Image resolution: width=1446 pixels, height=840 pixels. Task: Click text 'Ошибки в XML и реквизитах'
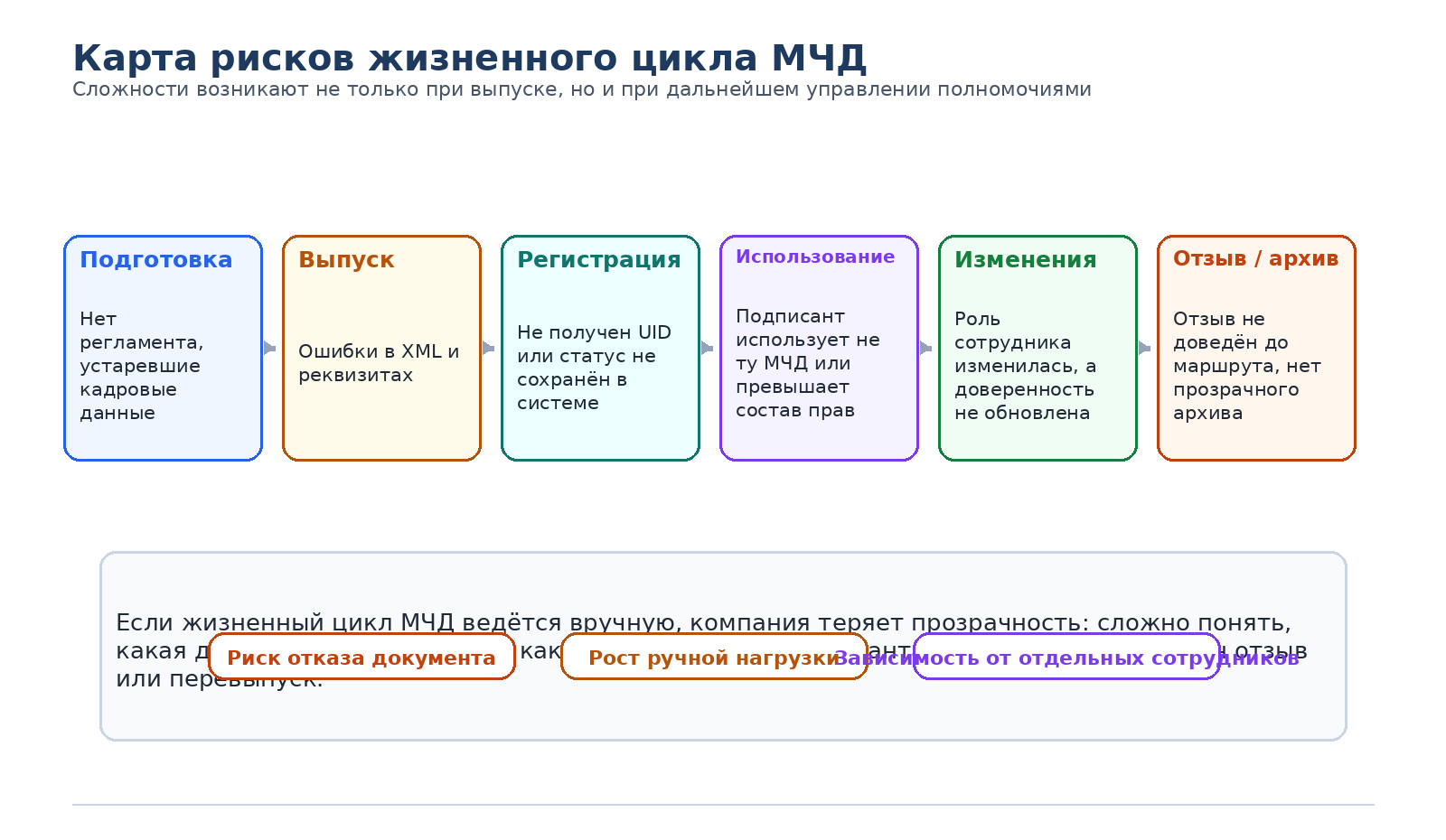(379, 363)
